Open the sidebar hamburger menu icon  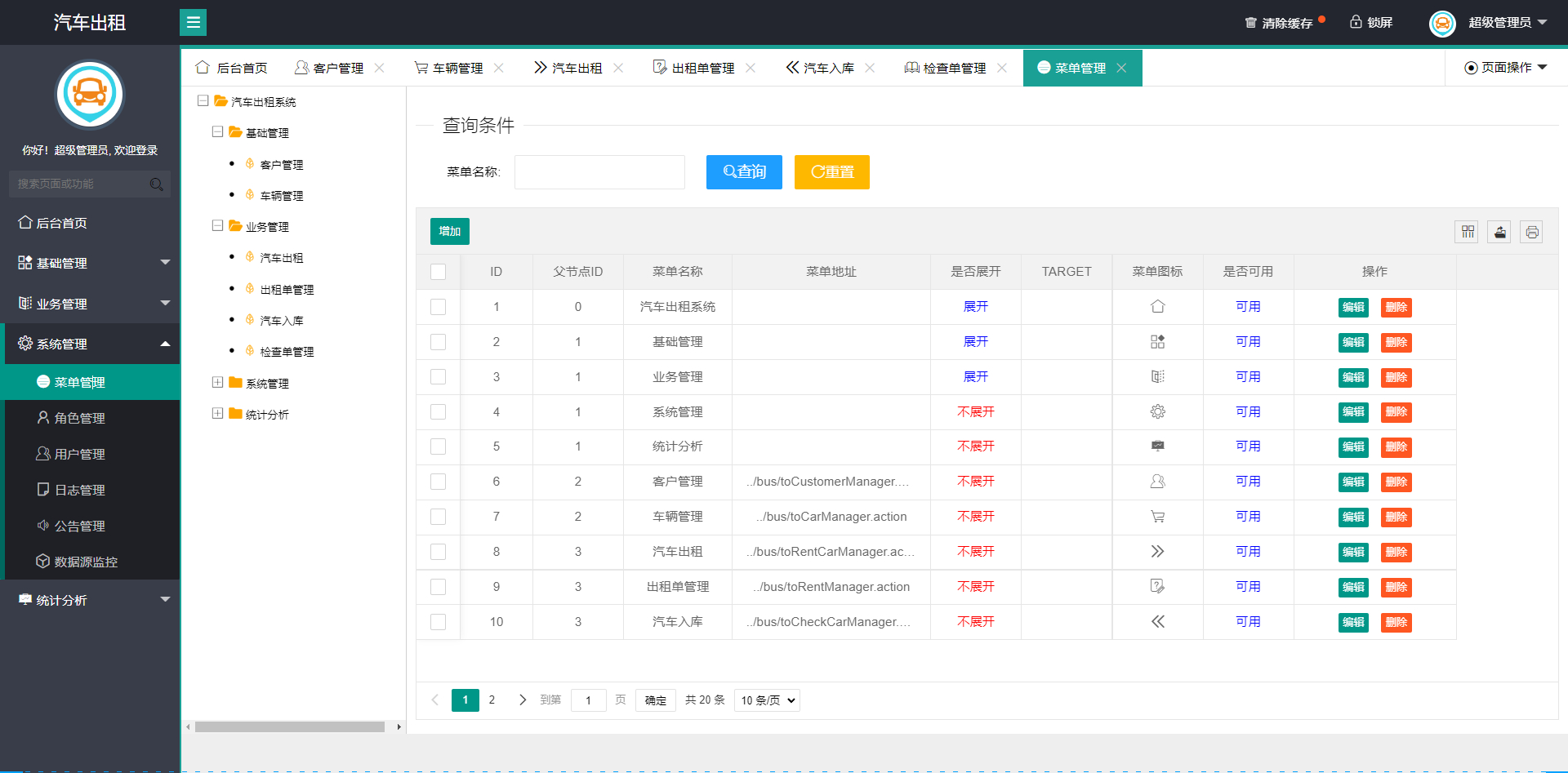click(193, 22)
